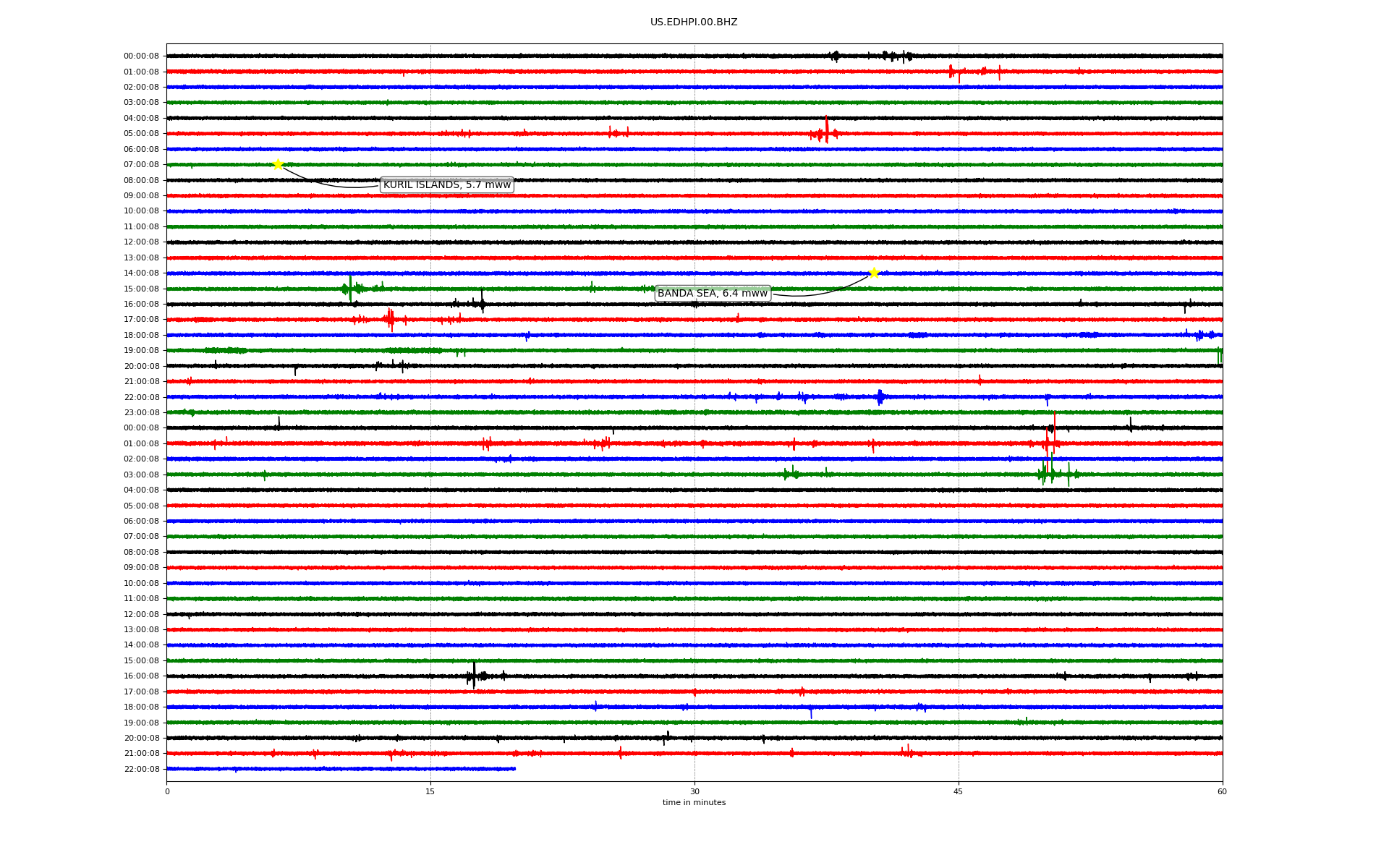Image resolution: width=1389 pixels, height=868 pixels.
Task: Click the 15 tick on x-axis
Action: coord(430,791)
